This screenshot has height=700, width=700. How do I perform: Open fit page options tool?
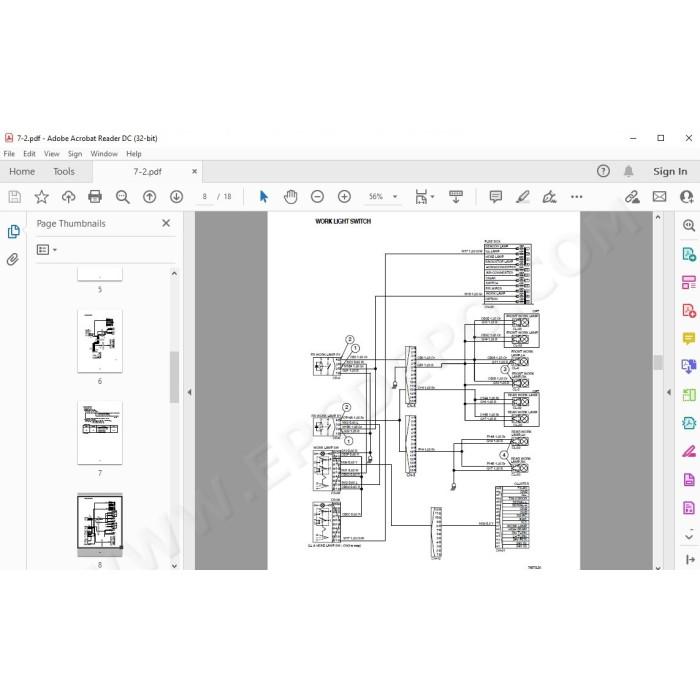point(425,196)
